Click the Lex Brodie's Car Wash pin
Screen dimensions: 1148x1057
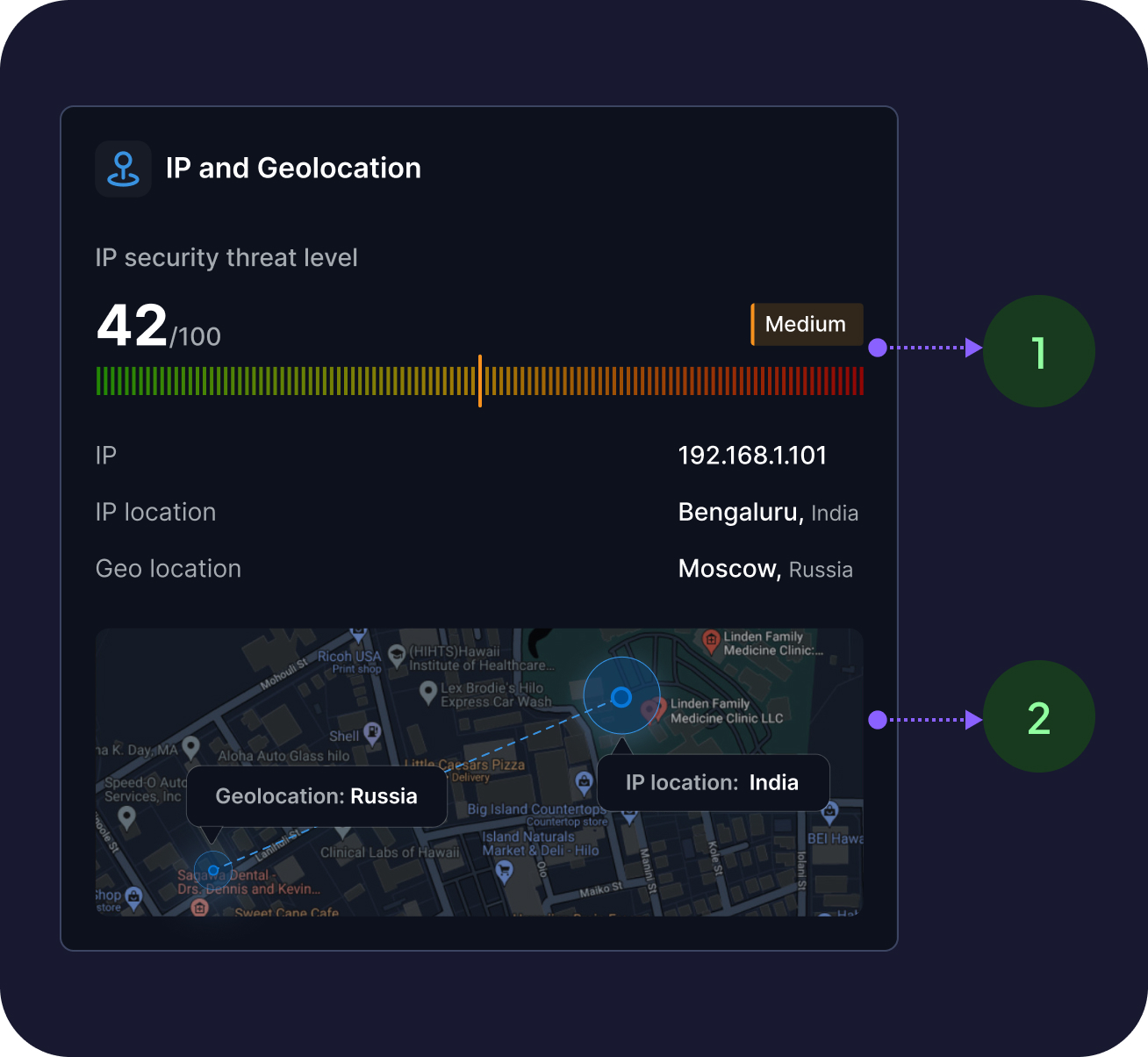click(428, 694)
